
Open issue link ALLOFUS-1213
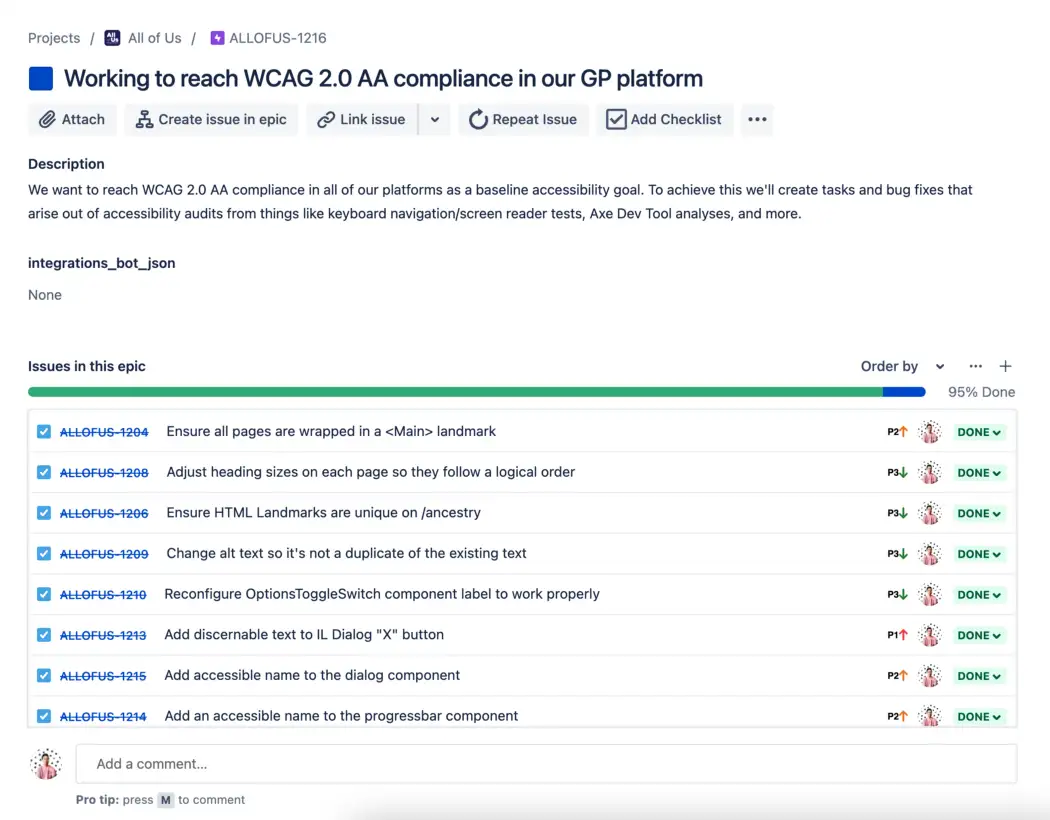pyautogui.click(x=102, y=636)
